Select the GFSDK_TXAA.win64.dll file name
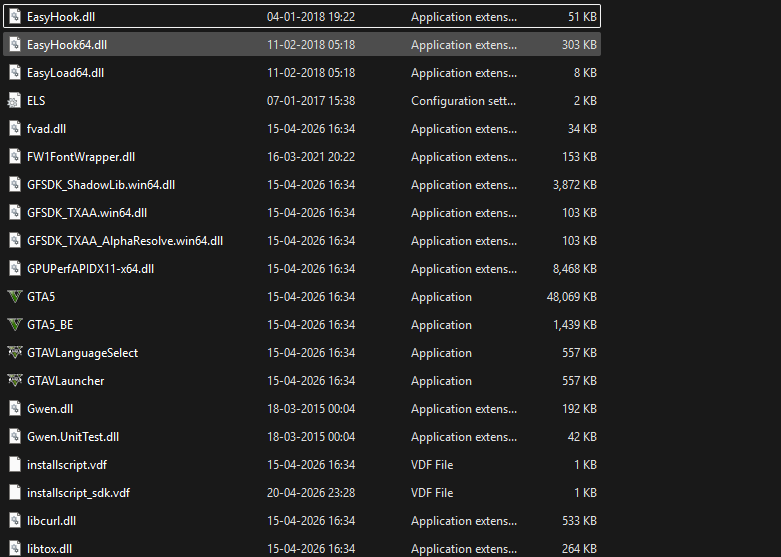Image resolution: width=781 pixels, height=557 pixels. pyautogui.click(x=87, y=213)
